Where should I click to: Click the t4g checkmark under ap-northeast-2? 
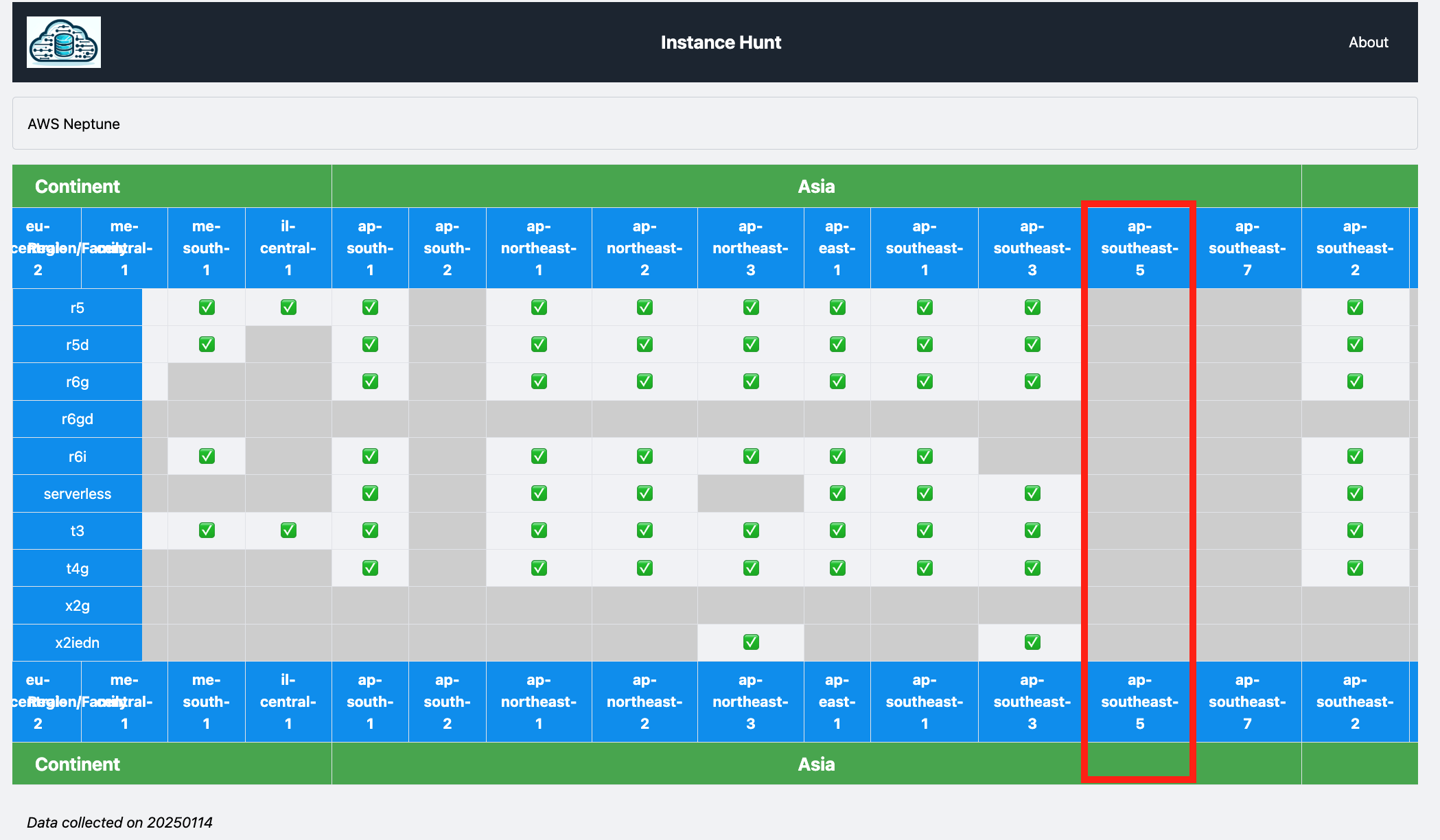[x=644, y=568]
